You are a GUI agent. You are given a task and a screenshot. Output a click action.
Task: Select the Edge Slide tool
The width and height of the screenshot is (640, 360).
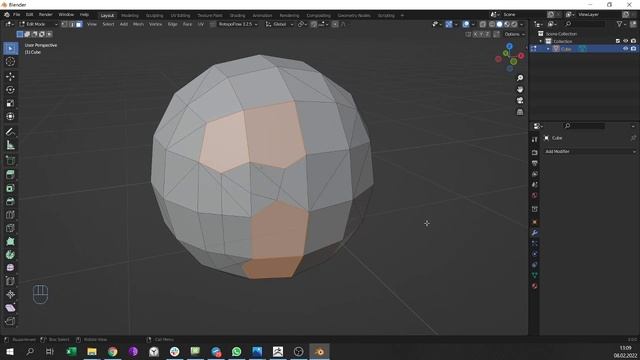pos(10,281)
